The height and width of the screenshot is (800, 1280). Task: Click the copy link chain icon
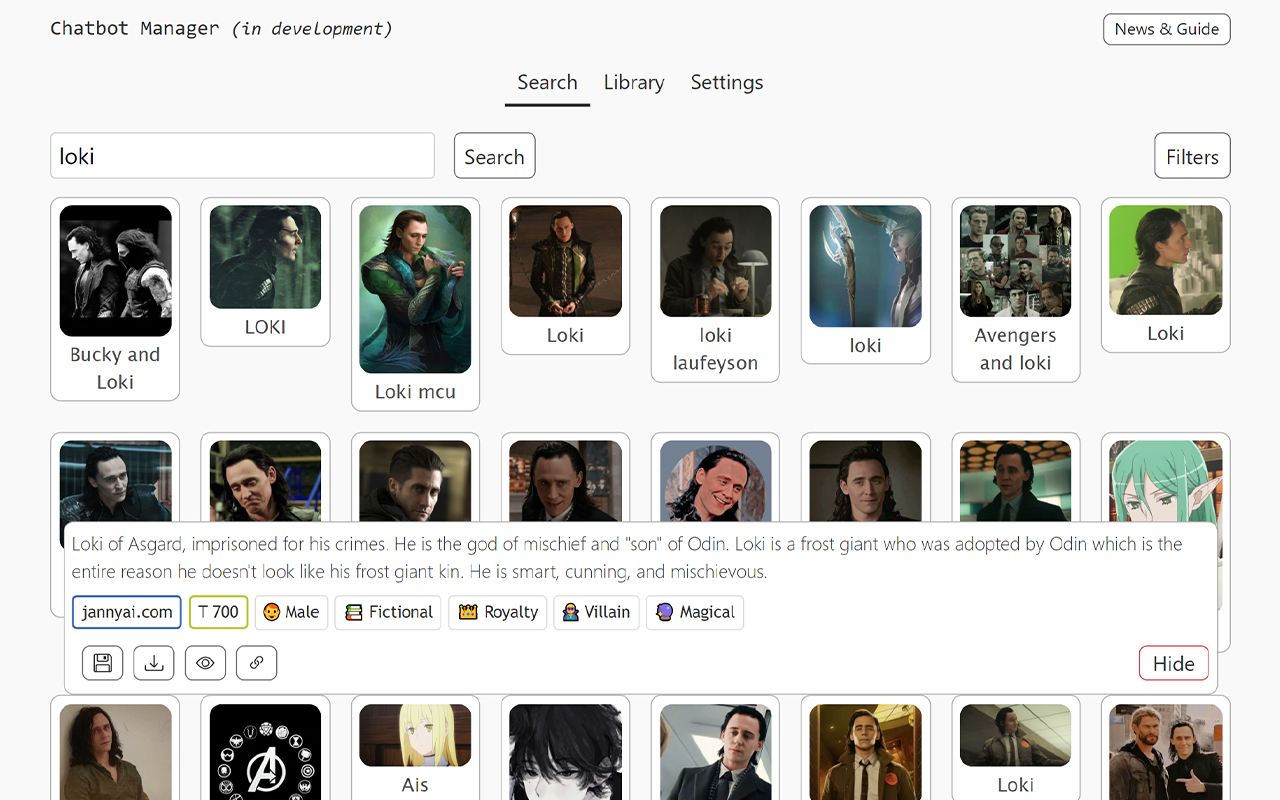point(256,663)
